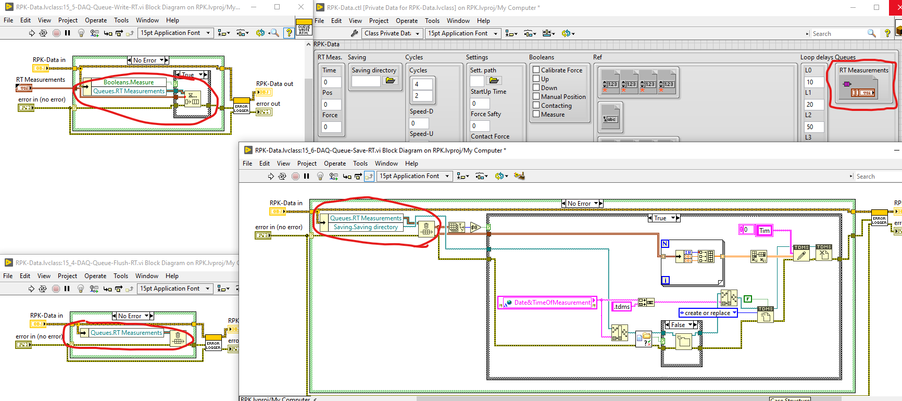The image size is (902, 401).
Task: Click TDMS Close node in Queue-Save-RT diagram
Action: pyautogui.click(x=824, y=253)
